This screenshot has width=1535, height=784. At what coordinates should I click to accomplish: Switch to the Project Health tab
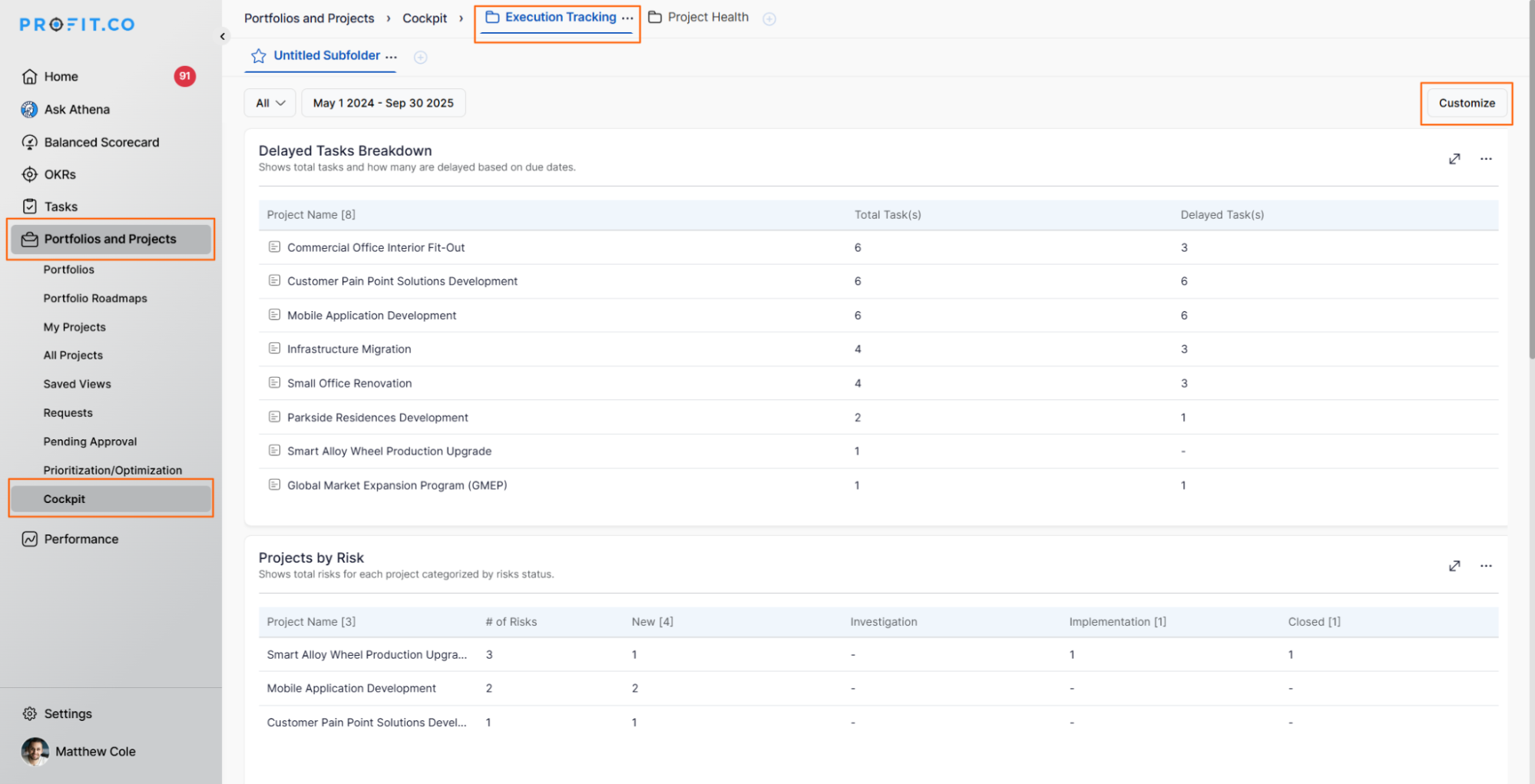point(706,18)
